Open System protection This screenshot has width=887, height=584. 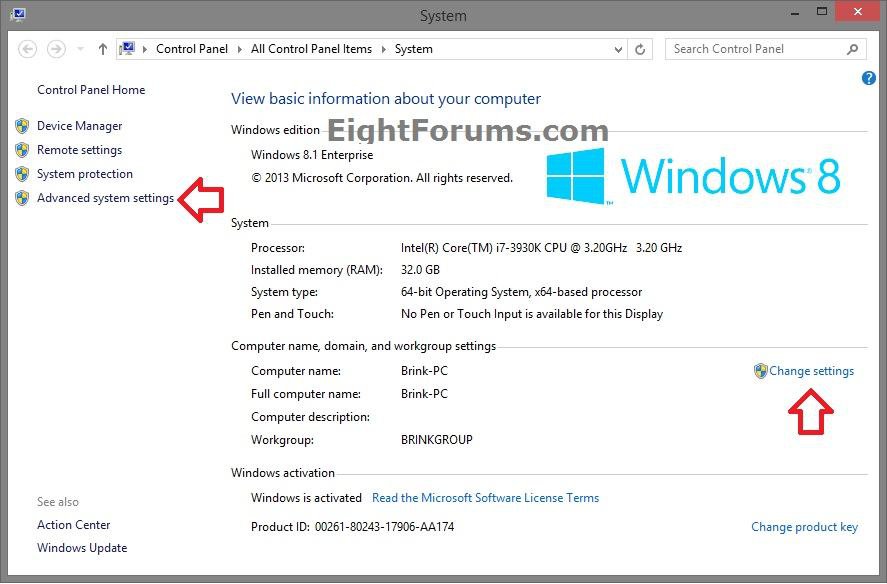85,174
